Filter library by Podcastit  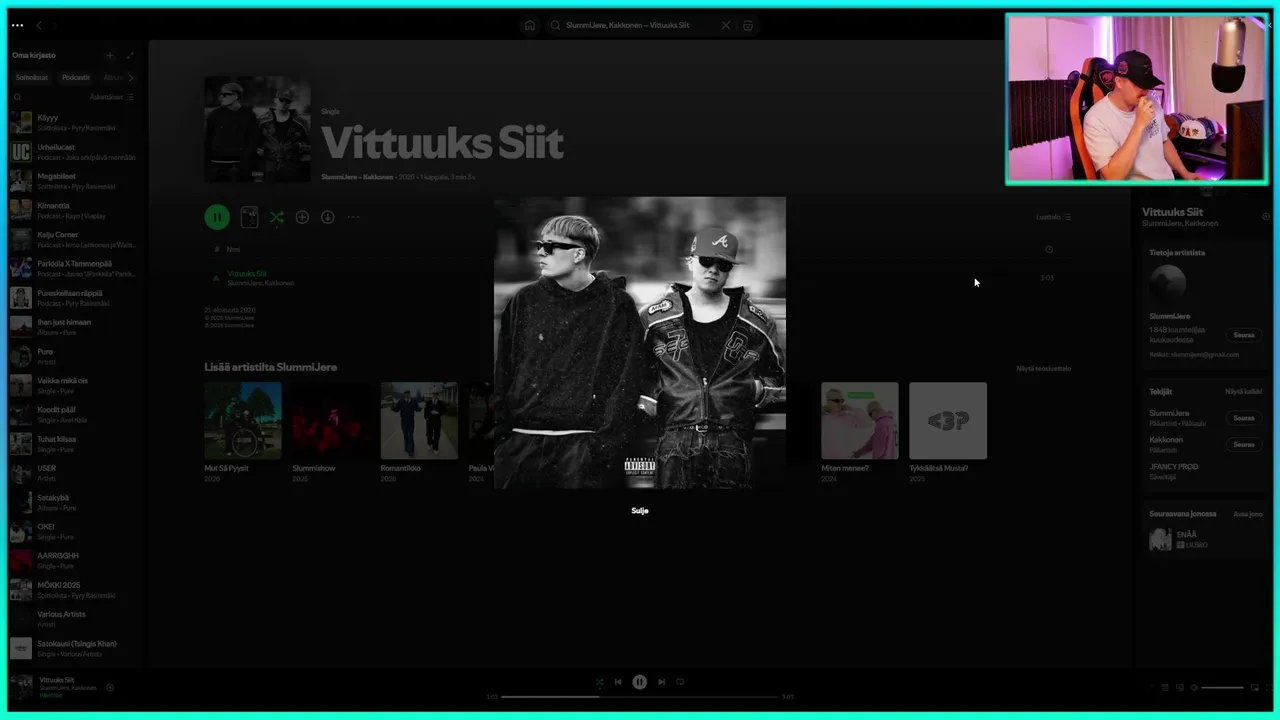click(x=76, y=77)
